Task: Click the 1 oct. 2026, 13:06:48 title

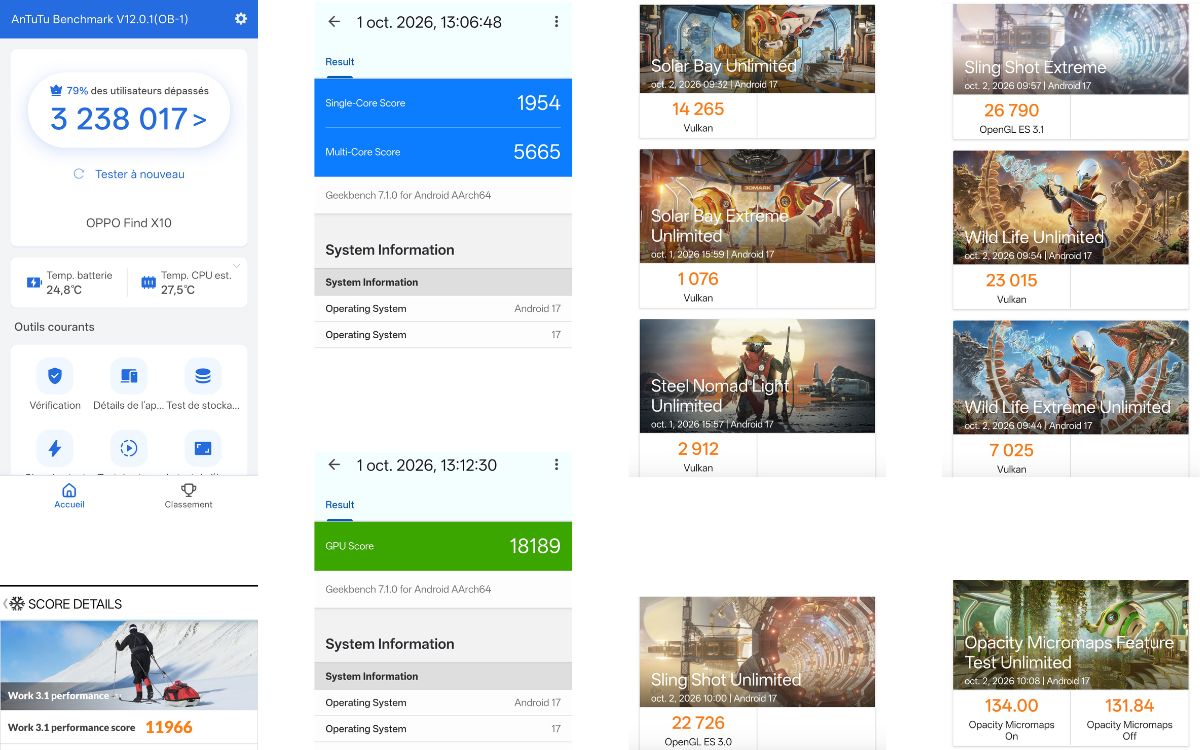Action: (429, 22)
